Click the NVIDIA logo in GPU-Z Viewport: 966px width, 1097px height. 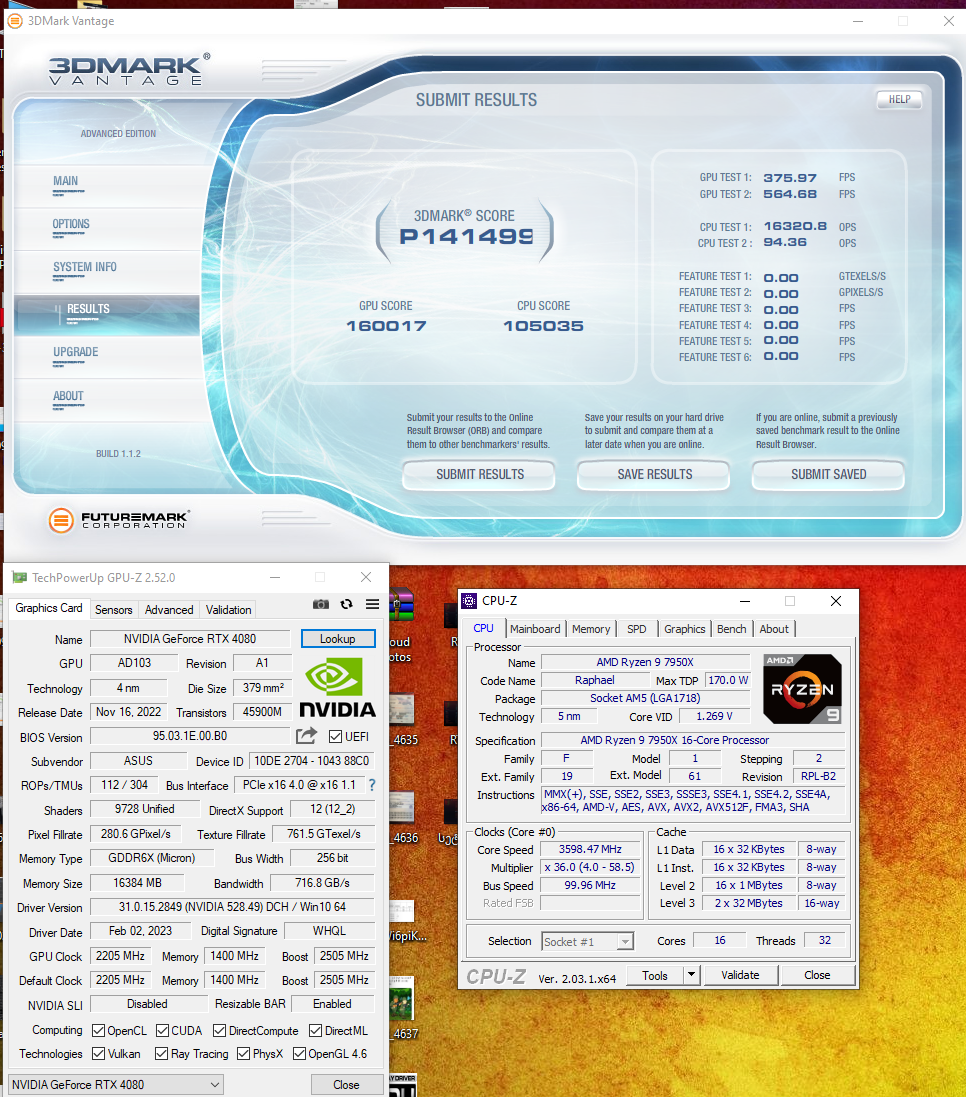pyautogui.click(x=338, y=688)
